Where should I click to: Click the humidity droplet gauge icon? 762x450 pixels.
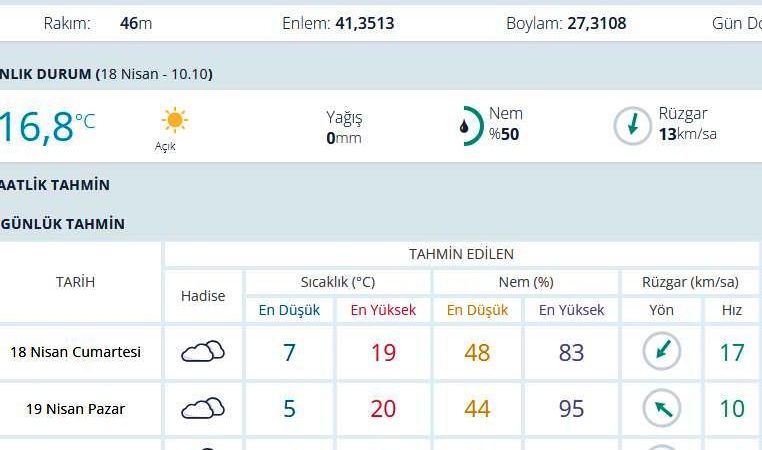point(465,126)
